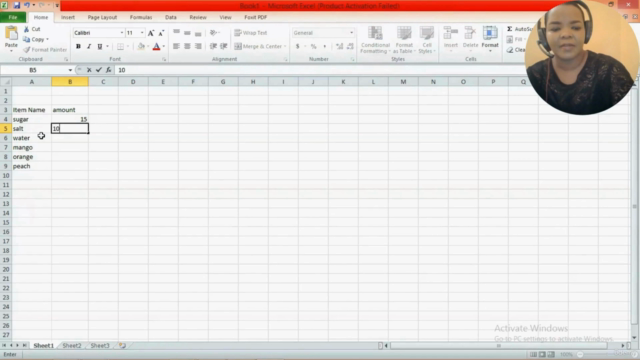Toggle Underline formatting

pos(100,47)
